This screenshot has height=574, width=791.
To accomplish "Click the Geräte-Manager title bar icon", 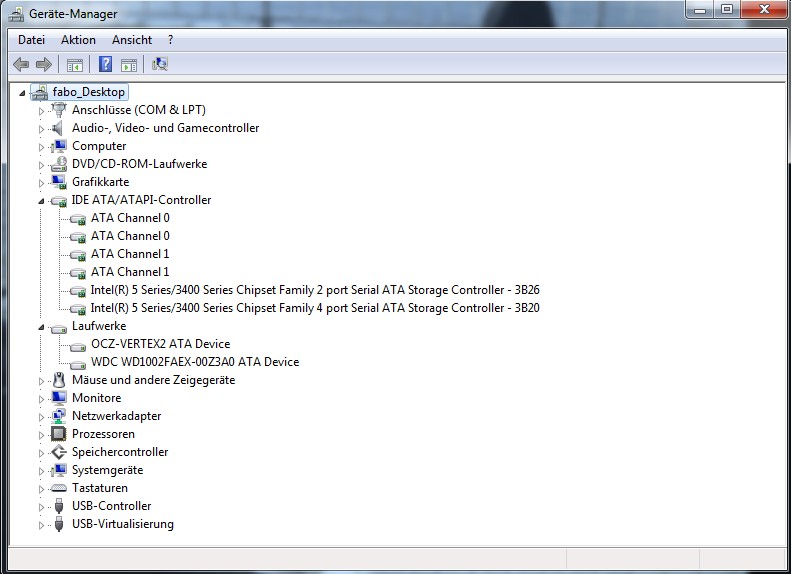I will point(16,14).
